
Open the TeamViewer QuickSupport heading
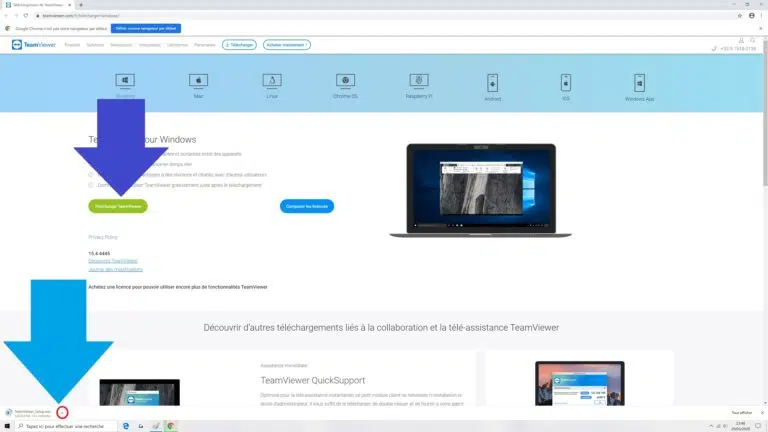pyautogui.click(x=312, y=380)
